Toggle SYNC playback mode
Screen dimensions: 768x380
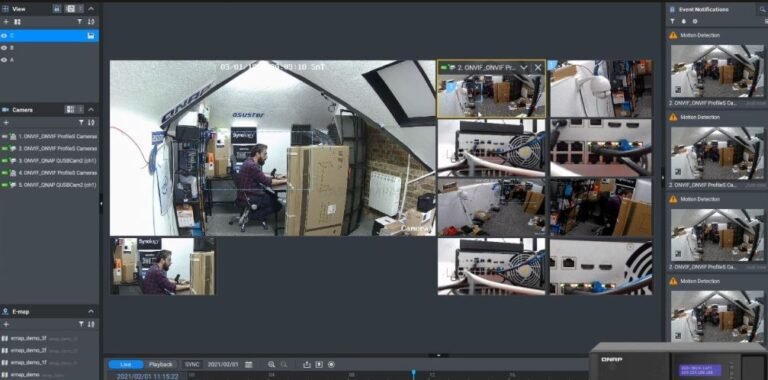(192, 364)
